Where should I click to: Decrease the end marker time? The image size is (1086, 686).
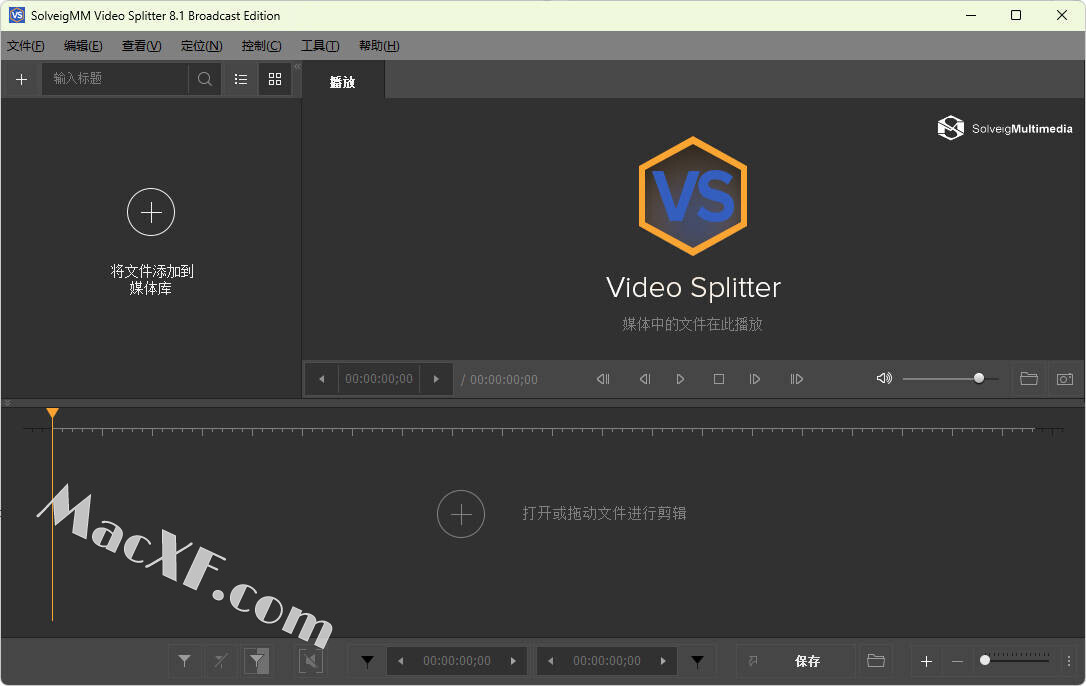[x=551, y=661]
